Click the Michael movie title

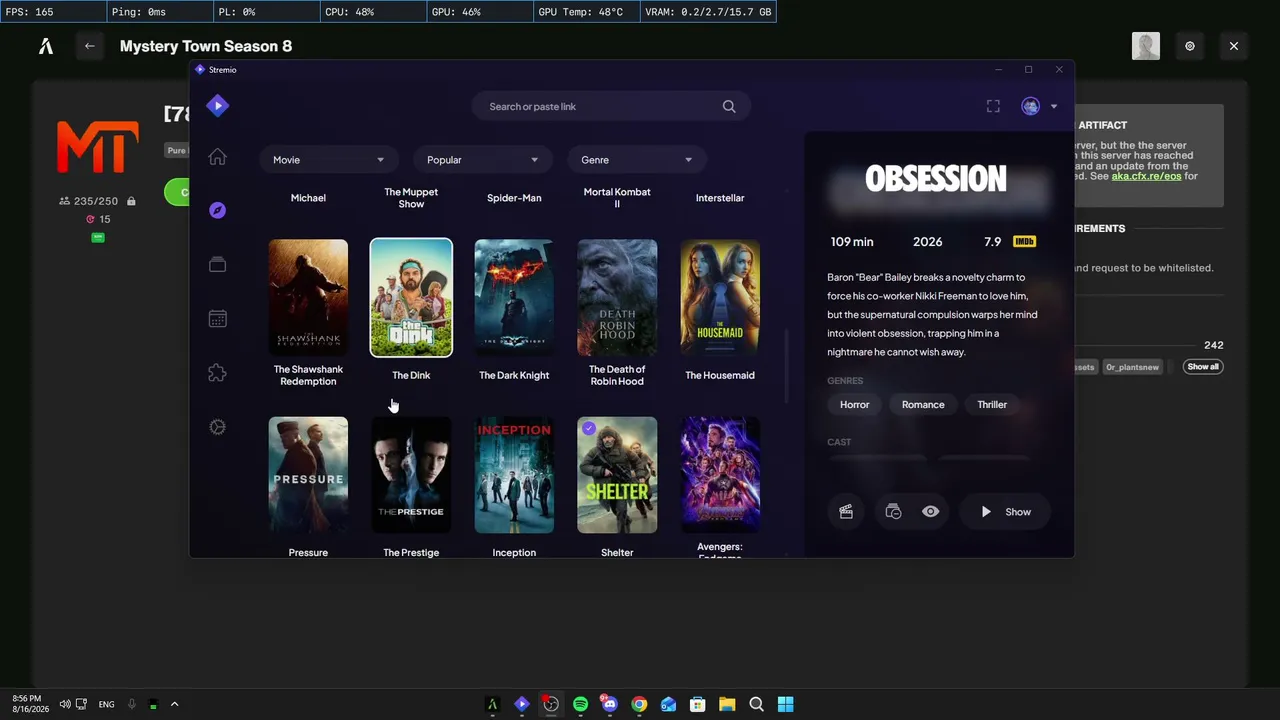[x=308, y=198]
